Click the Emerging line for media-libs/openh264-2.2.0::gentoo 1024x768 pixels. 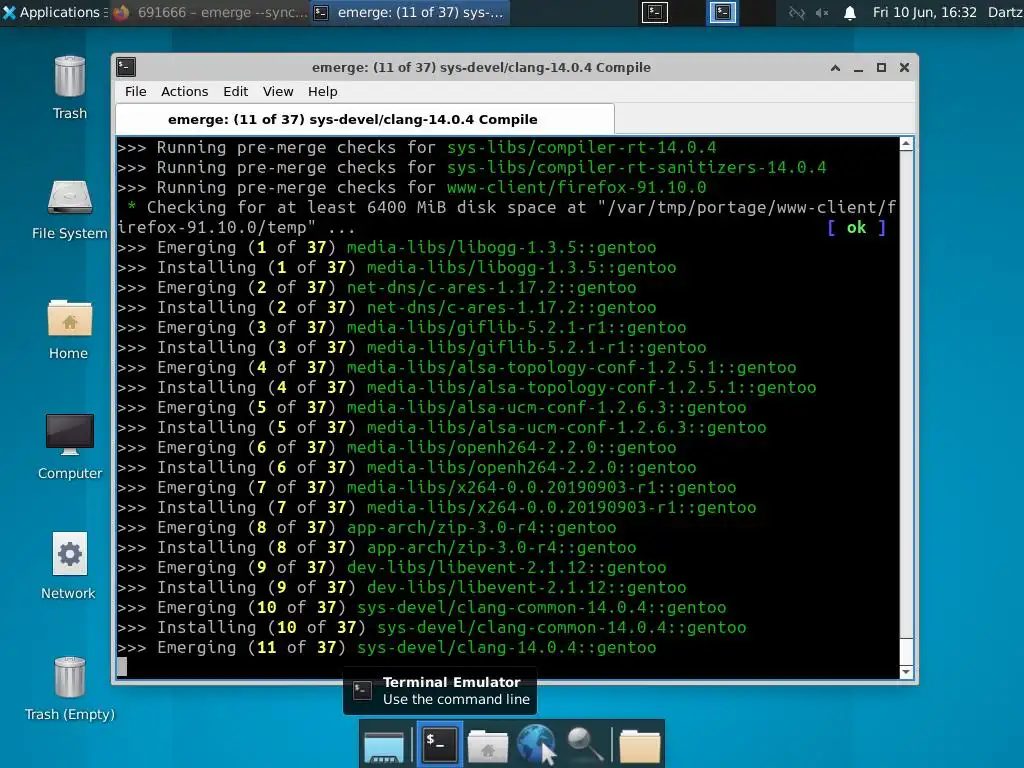[396, 447]
